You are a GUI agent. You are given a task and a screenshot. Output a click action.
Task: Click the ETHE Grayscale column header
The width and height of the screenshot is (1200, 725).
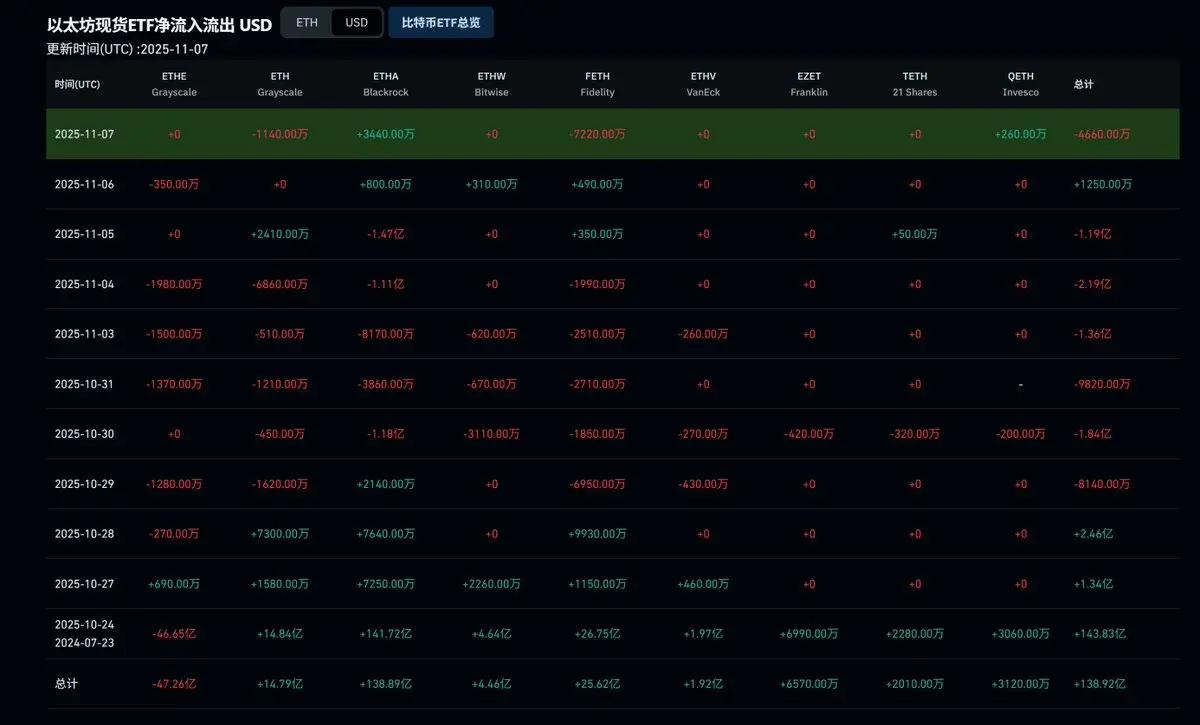[174, 84]
